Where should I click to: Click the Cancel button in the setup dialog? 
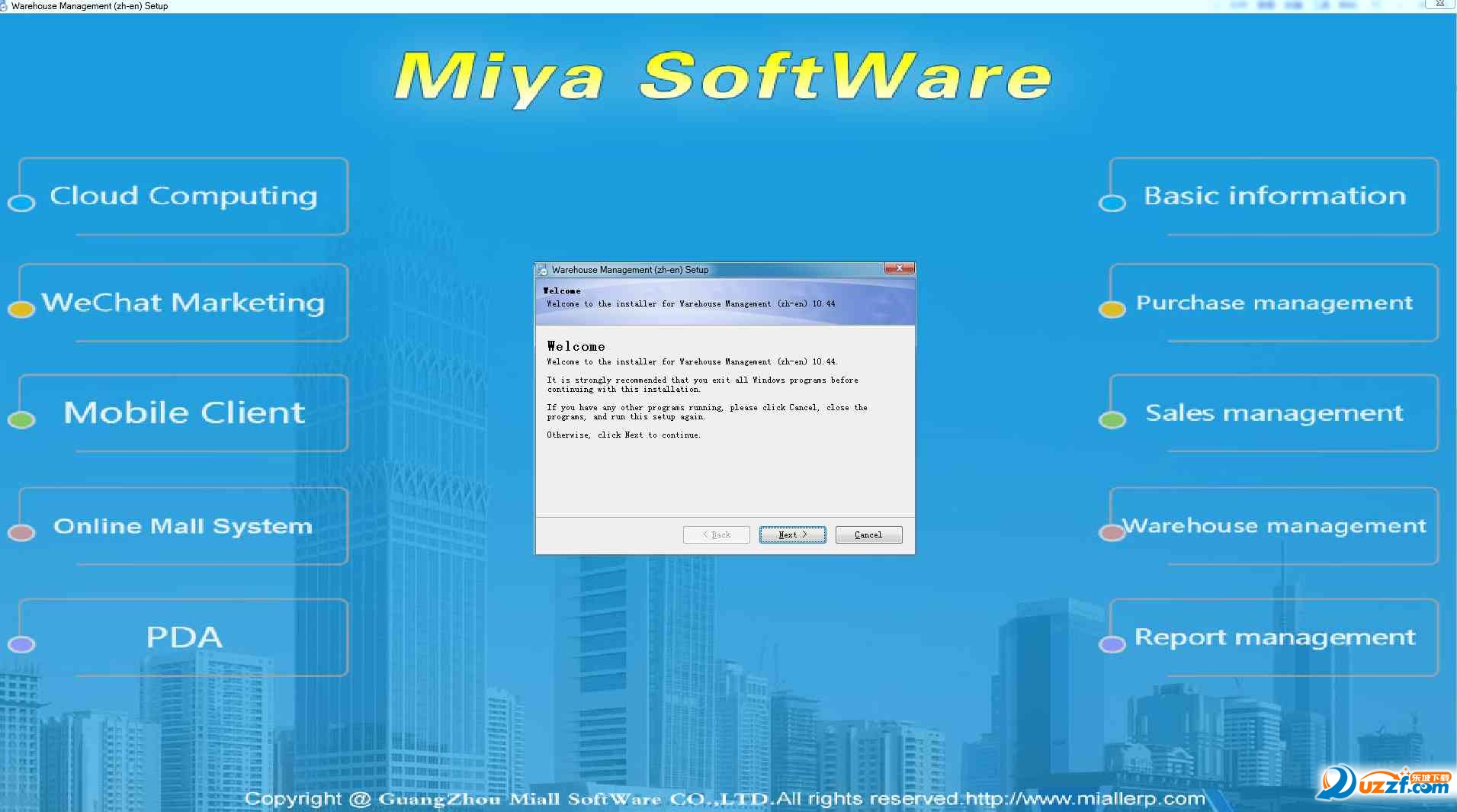(868, 534)
